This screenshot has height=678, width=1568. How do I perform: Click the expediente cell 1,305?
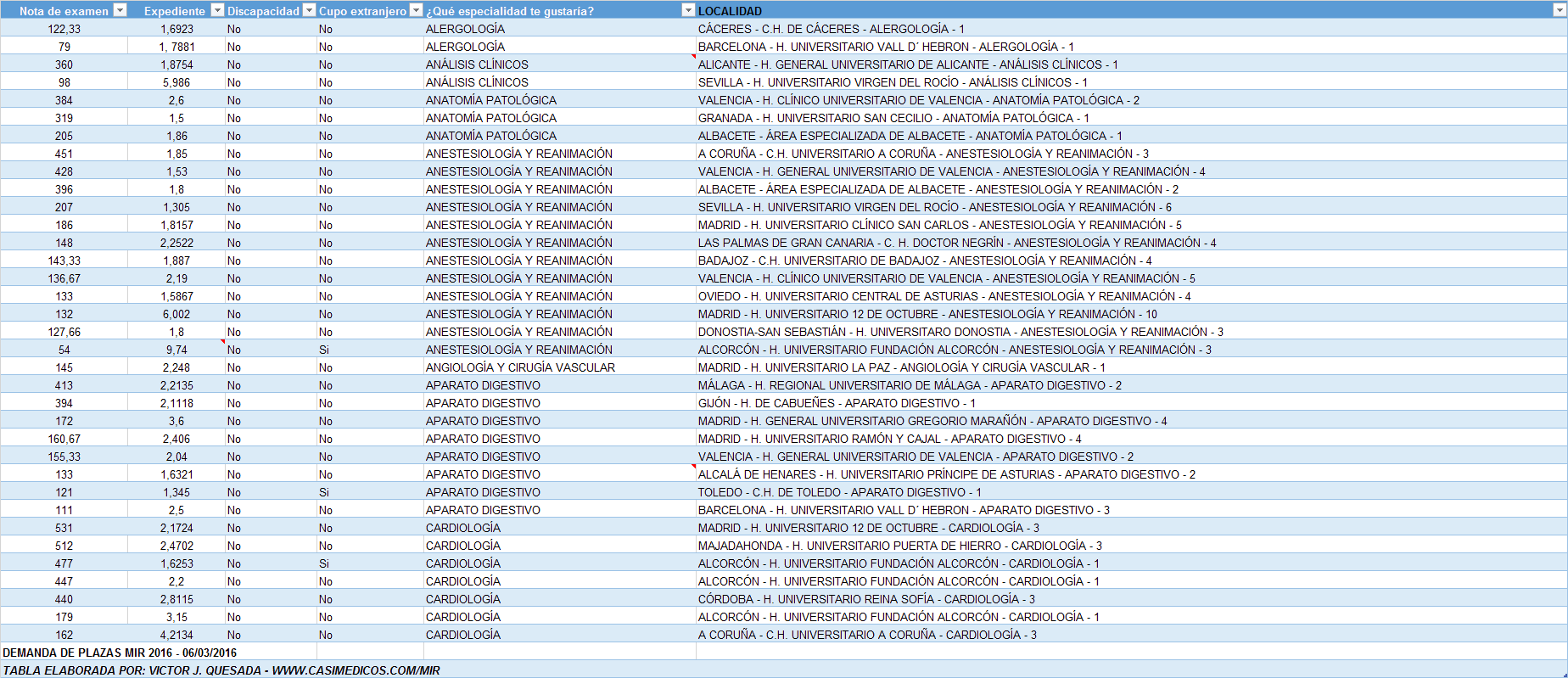coord(176,207)
